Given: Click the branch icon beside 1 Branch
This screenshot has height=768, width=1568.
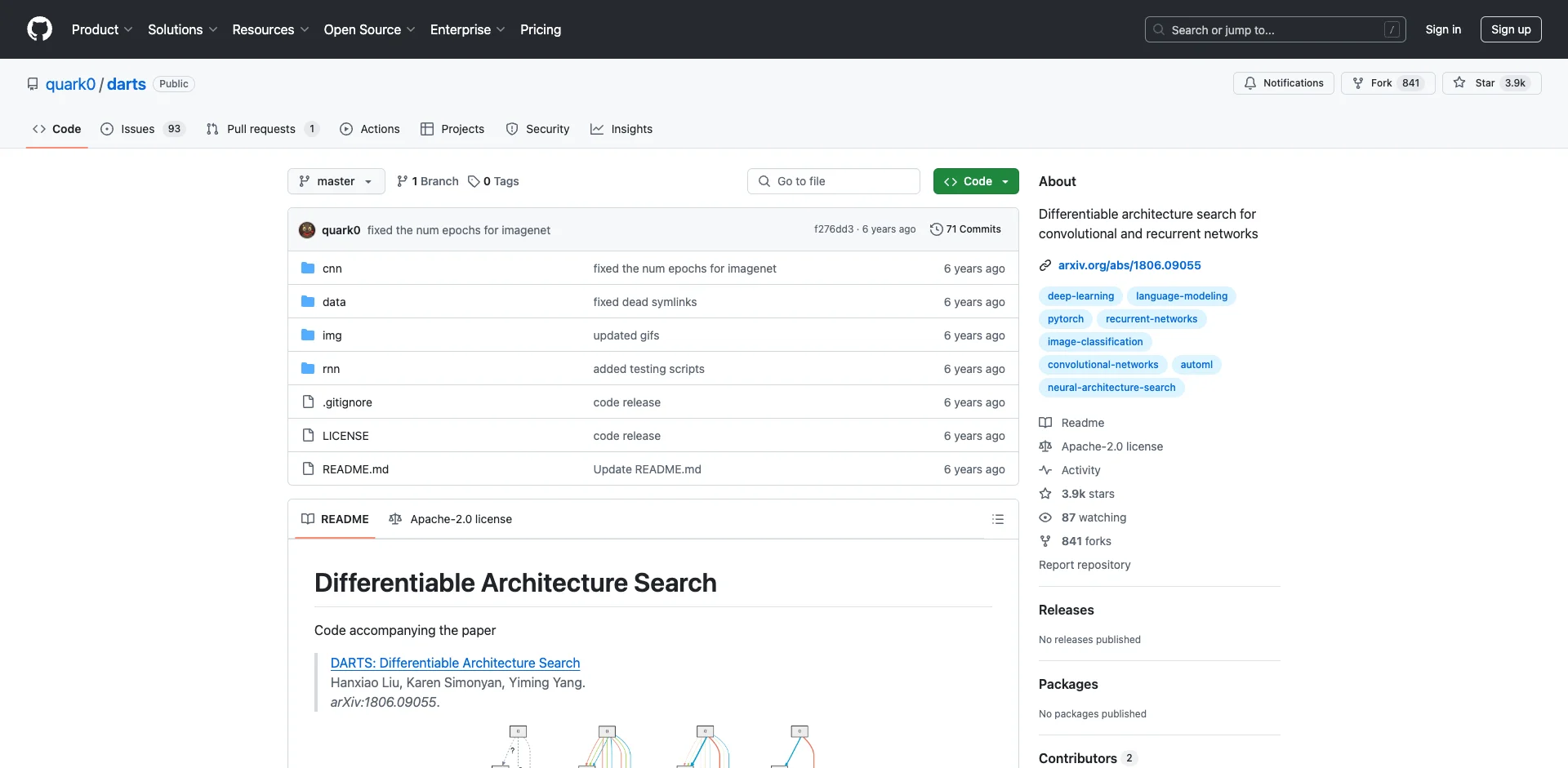Looking at the screenshot, I should [403, 181].
